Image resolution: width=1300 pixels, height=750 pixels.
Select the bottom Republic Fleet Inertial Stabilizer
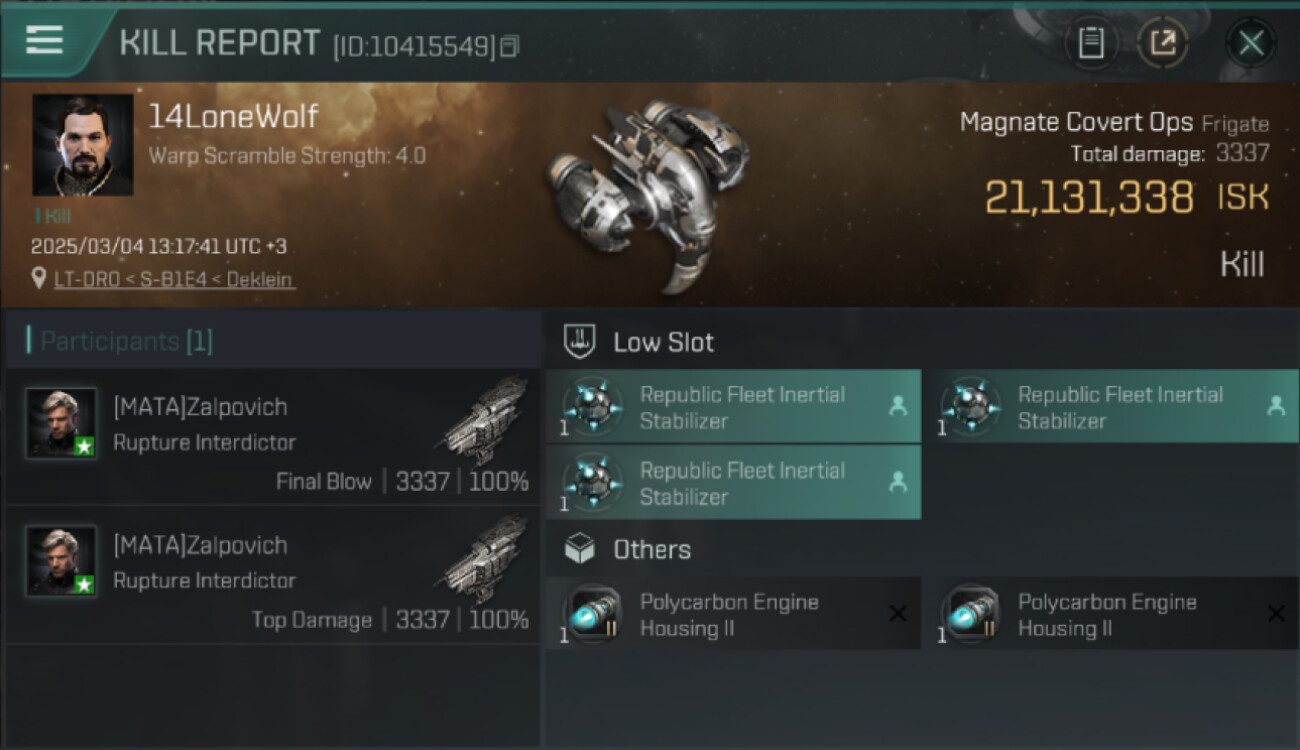(733, 483)
